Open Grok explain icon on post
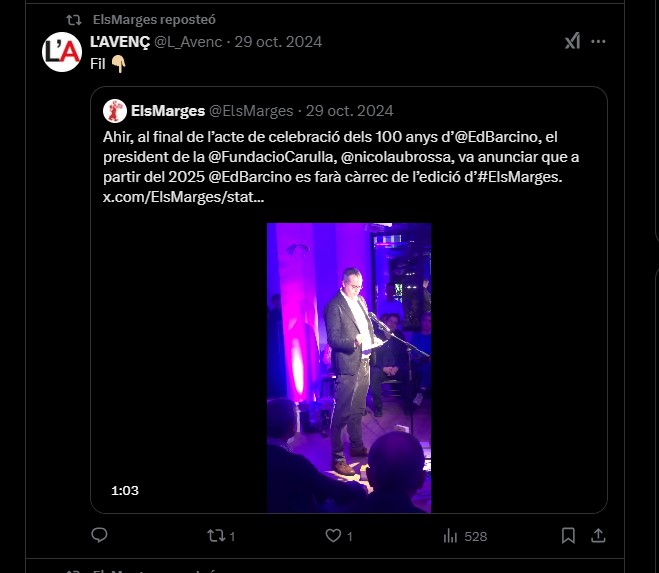 click(x=571, y=42)
